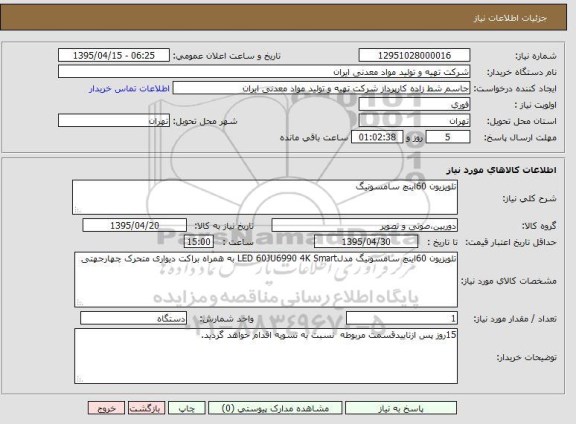Screen dimensions: 576x424
Task: Click the استان محل تحویل field
Action: coord(414,121)
